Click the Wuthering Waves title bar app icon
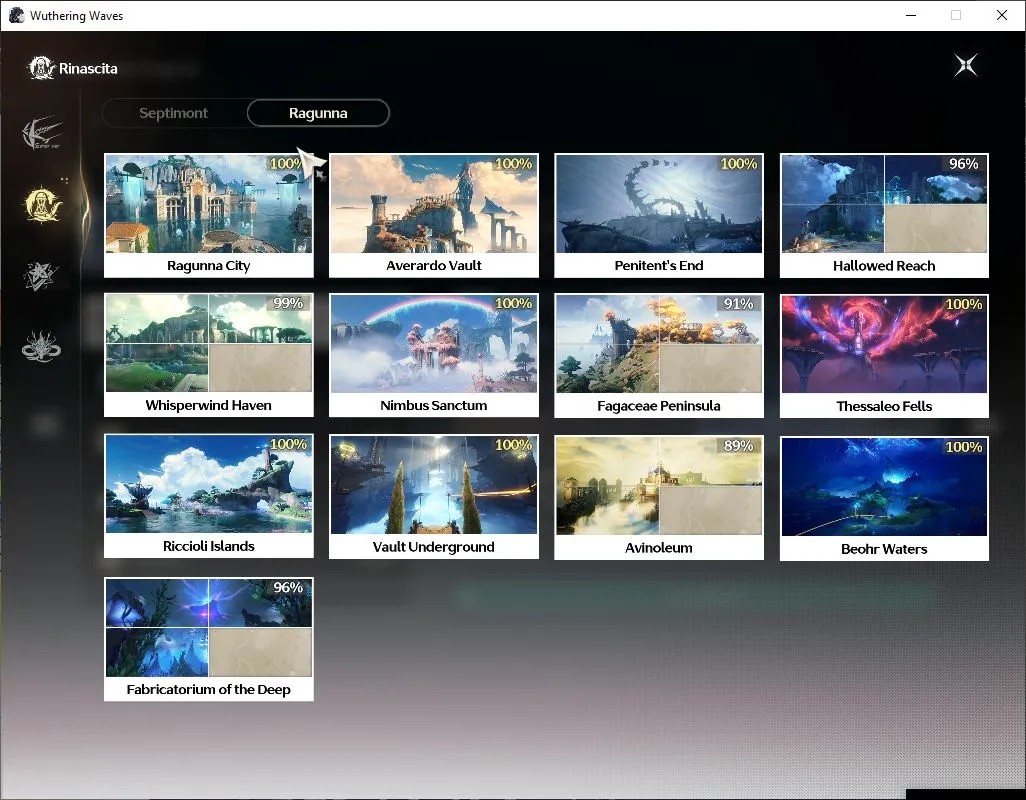 point(16,15)
